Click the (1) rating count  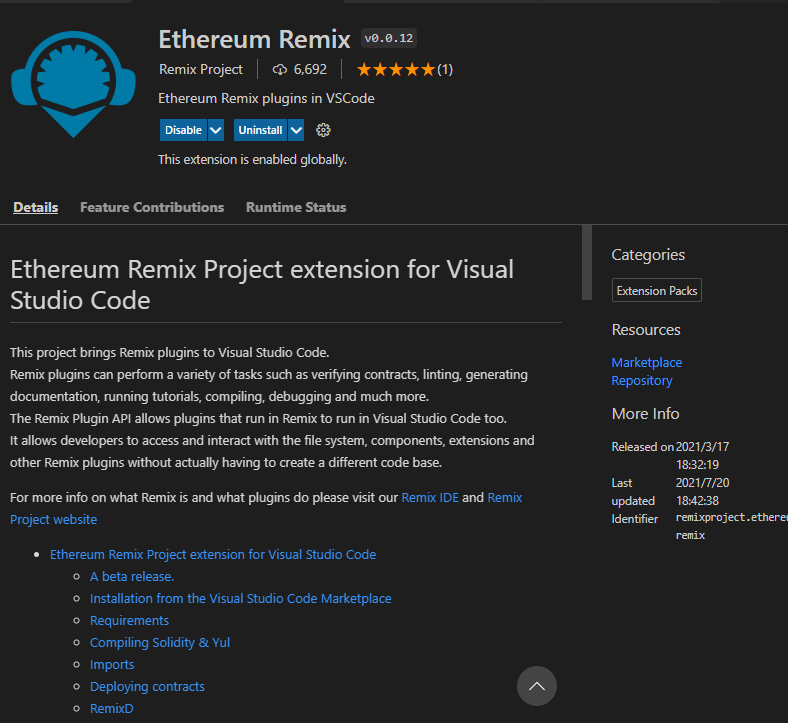coord(445,69)
